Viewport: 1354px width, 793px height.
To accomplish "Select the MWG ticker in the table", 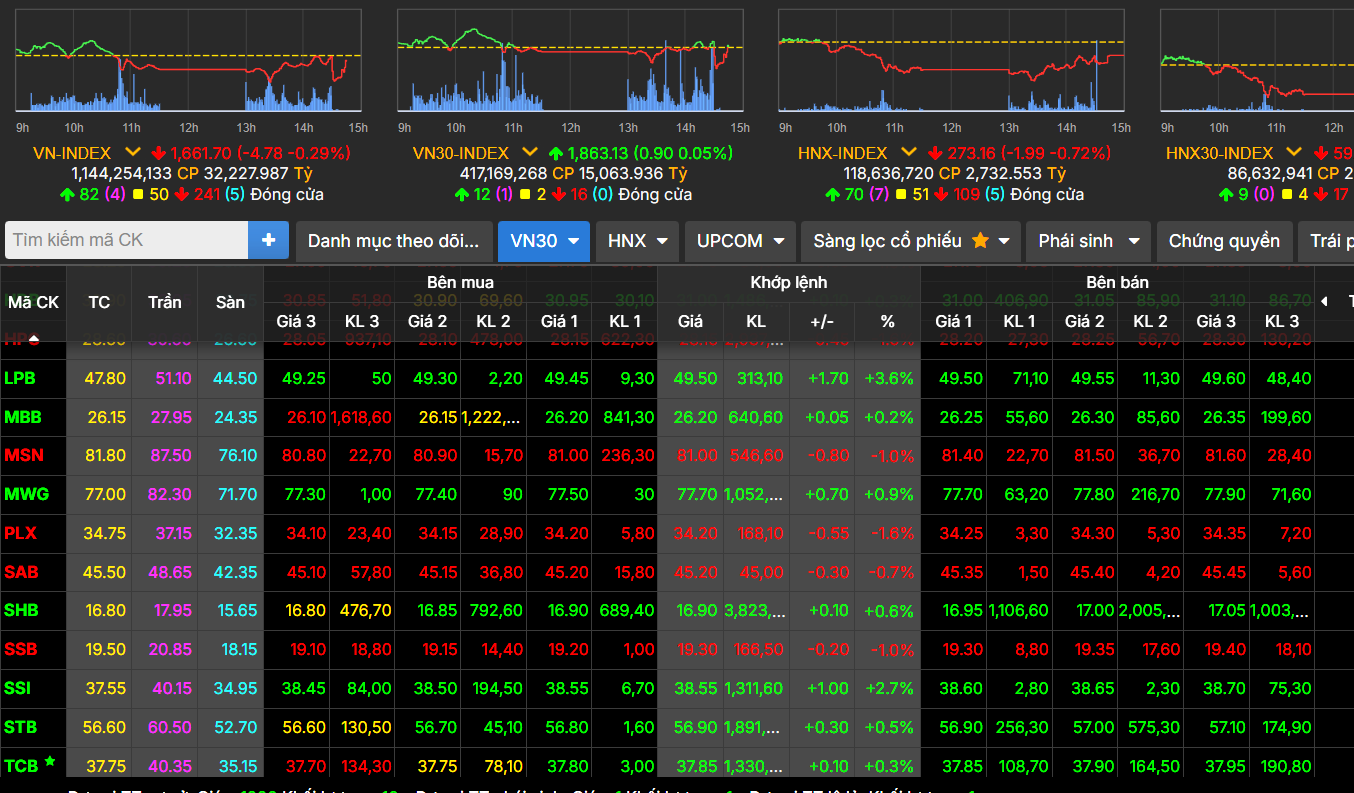I will pyautogui.click(x=26, y=494).
